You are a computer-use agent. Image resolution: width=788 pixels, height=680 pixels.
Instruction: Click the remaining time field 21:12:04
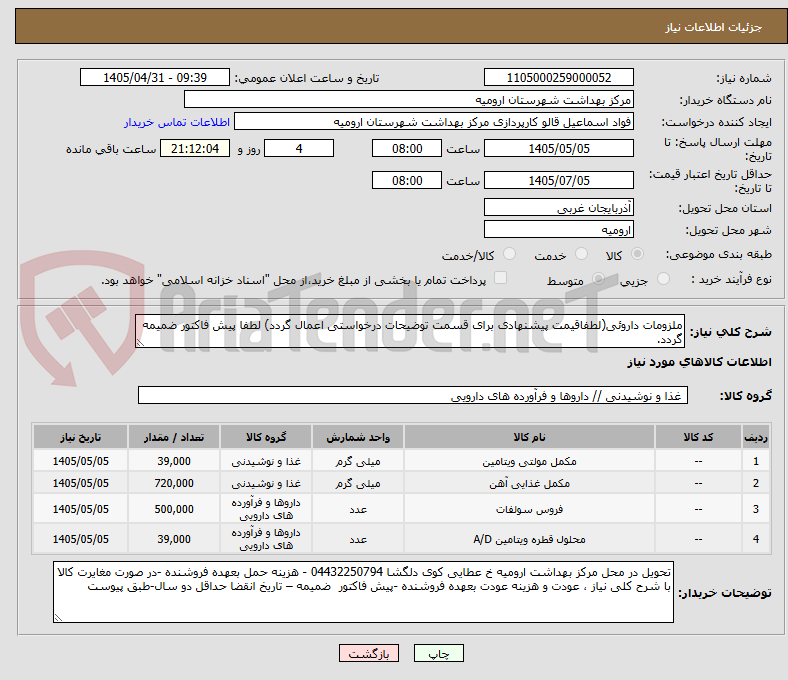point(195,148)
